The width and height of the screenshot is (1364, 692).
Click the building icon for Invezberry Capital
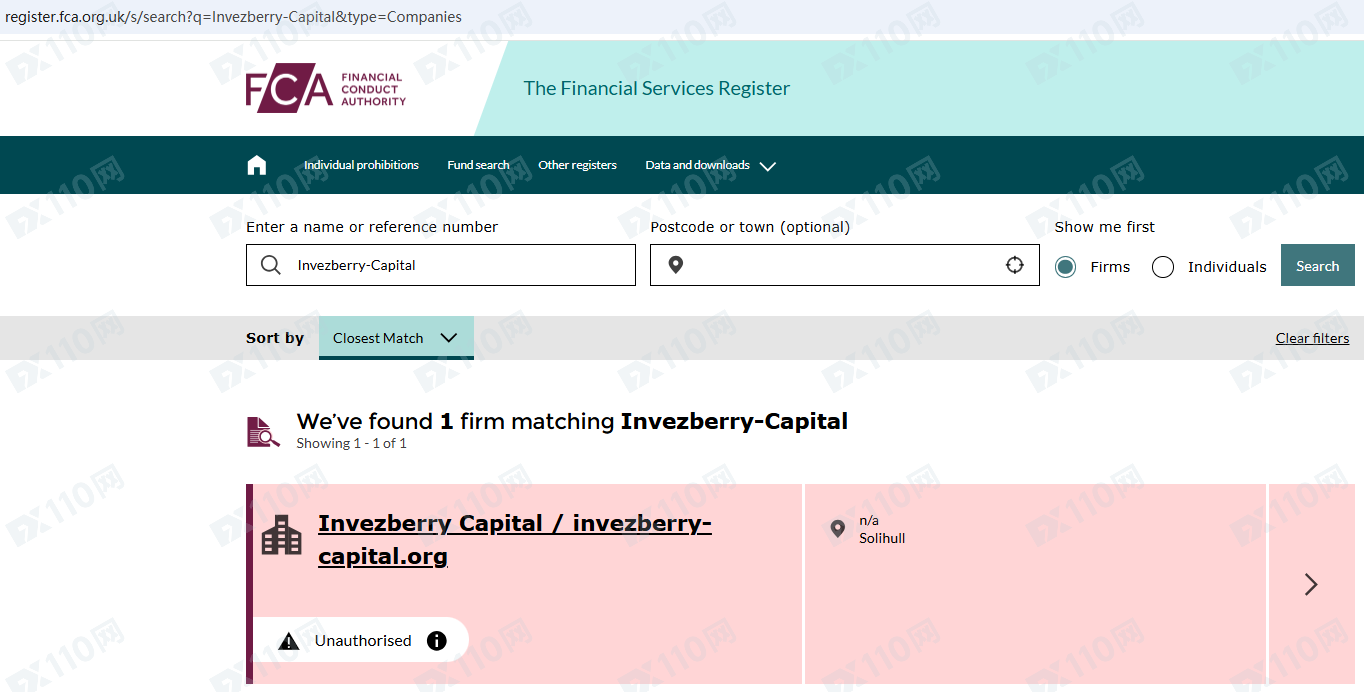tap(281, 535)
